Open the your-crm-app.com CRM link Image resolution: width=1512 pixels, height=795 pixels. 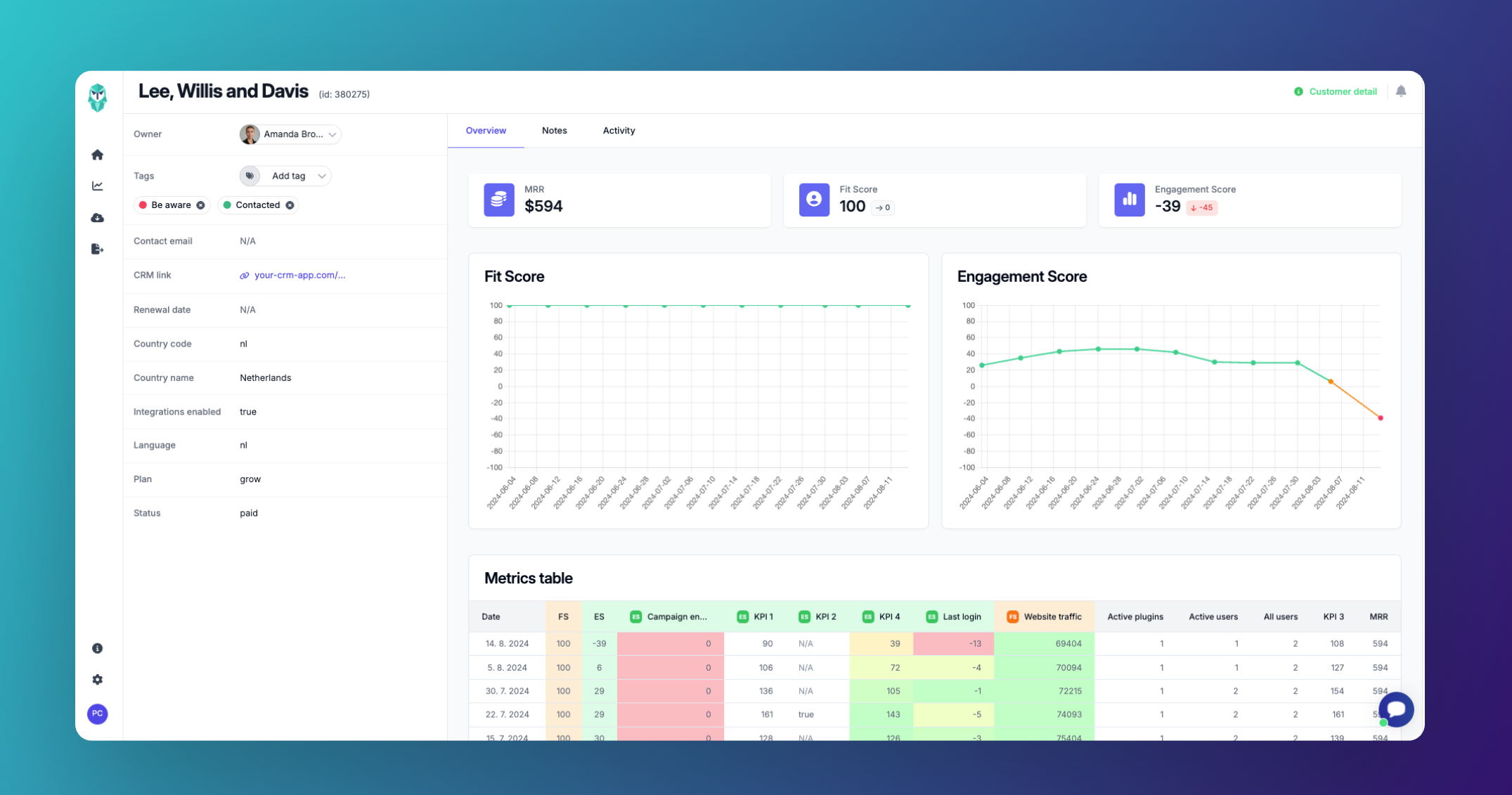coord(299,275)
